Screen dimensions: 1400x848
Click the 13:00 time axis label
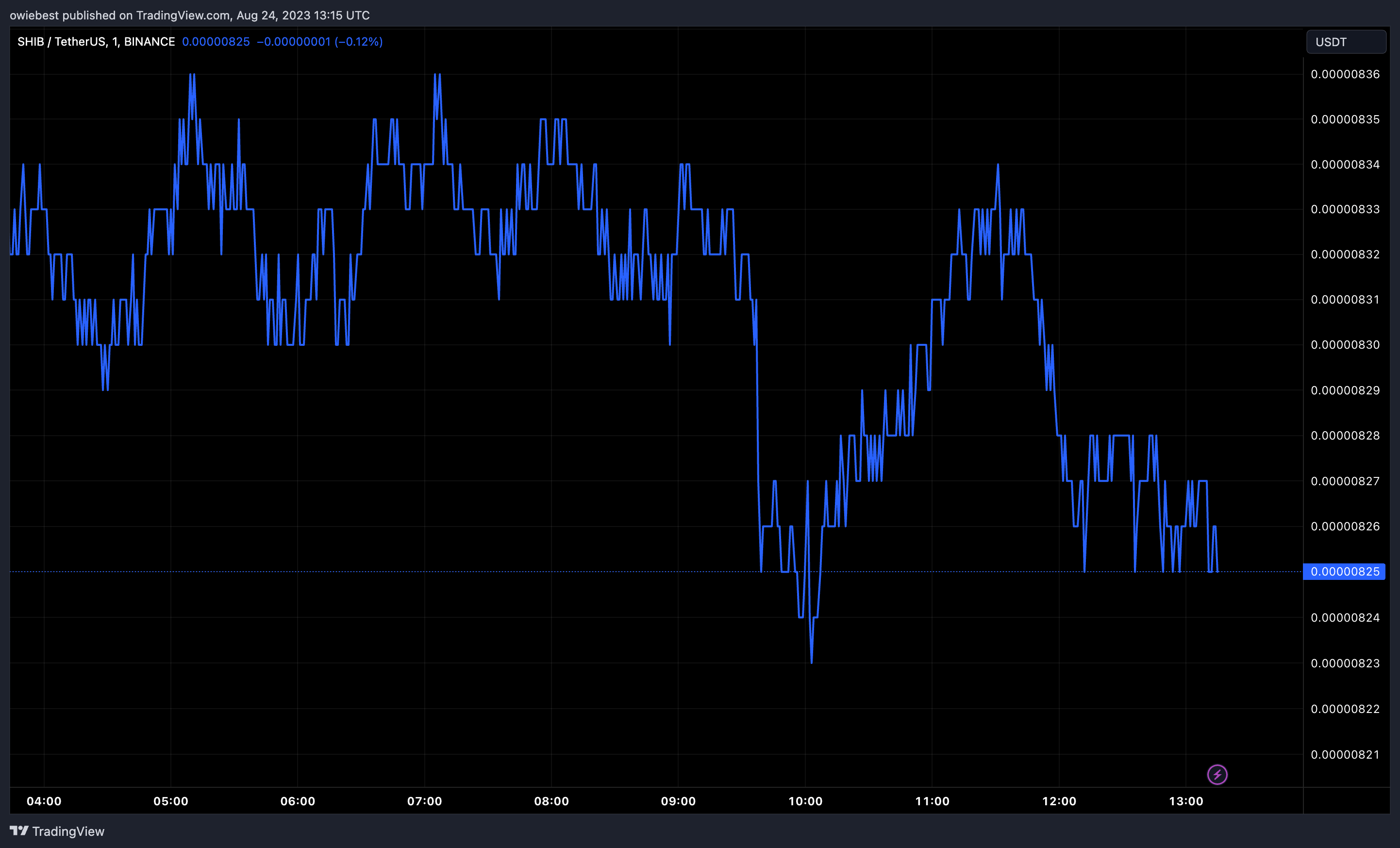1186,801
